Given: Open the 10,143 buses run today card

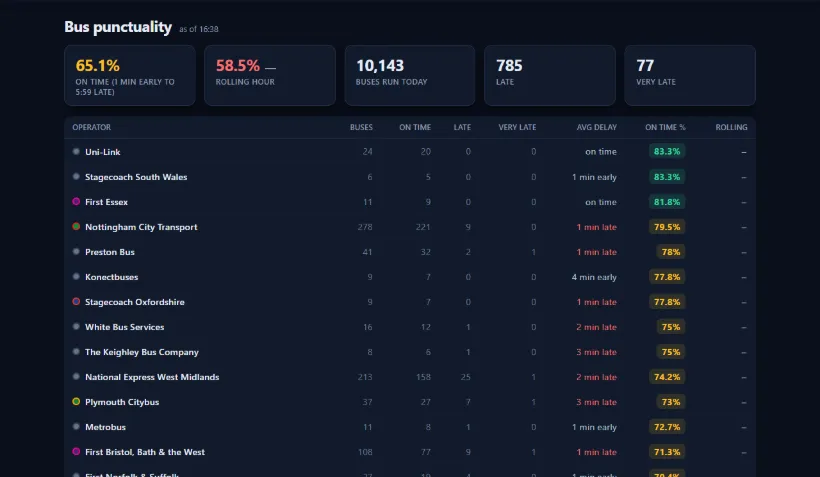Looking at the screenshot, I should [x=410, y=75].
